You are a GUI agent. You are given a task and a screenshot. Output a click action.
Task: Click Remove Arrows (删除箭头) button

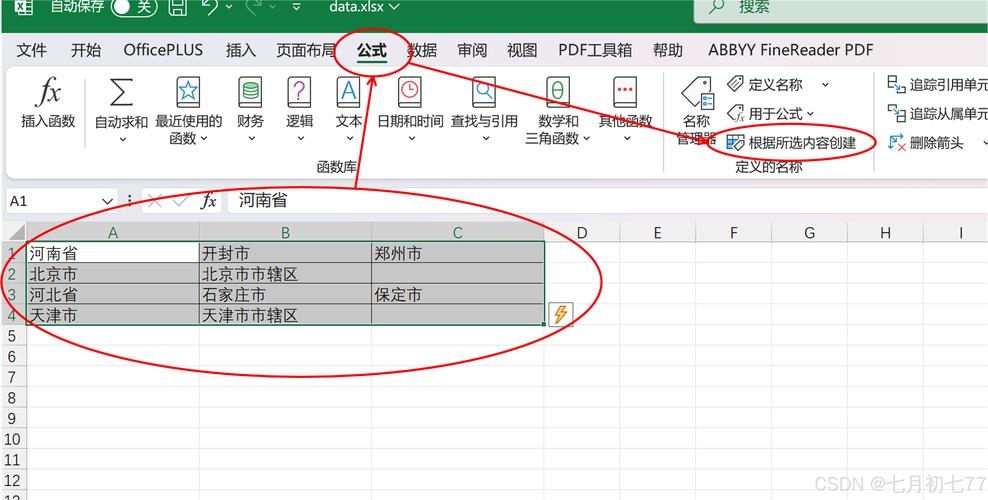point(926,143)
